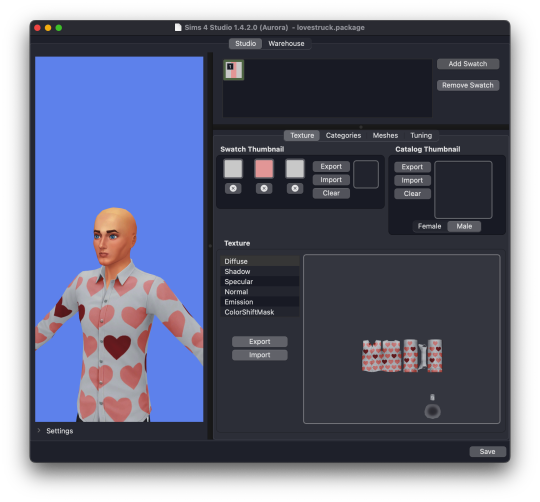This screenshot has width=540, height=502.
Task: Pick the third gray swatch color
Action: (x=295, y=168)
